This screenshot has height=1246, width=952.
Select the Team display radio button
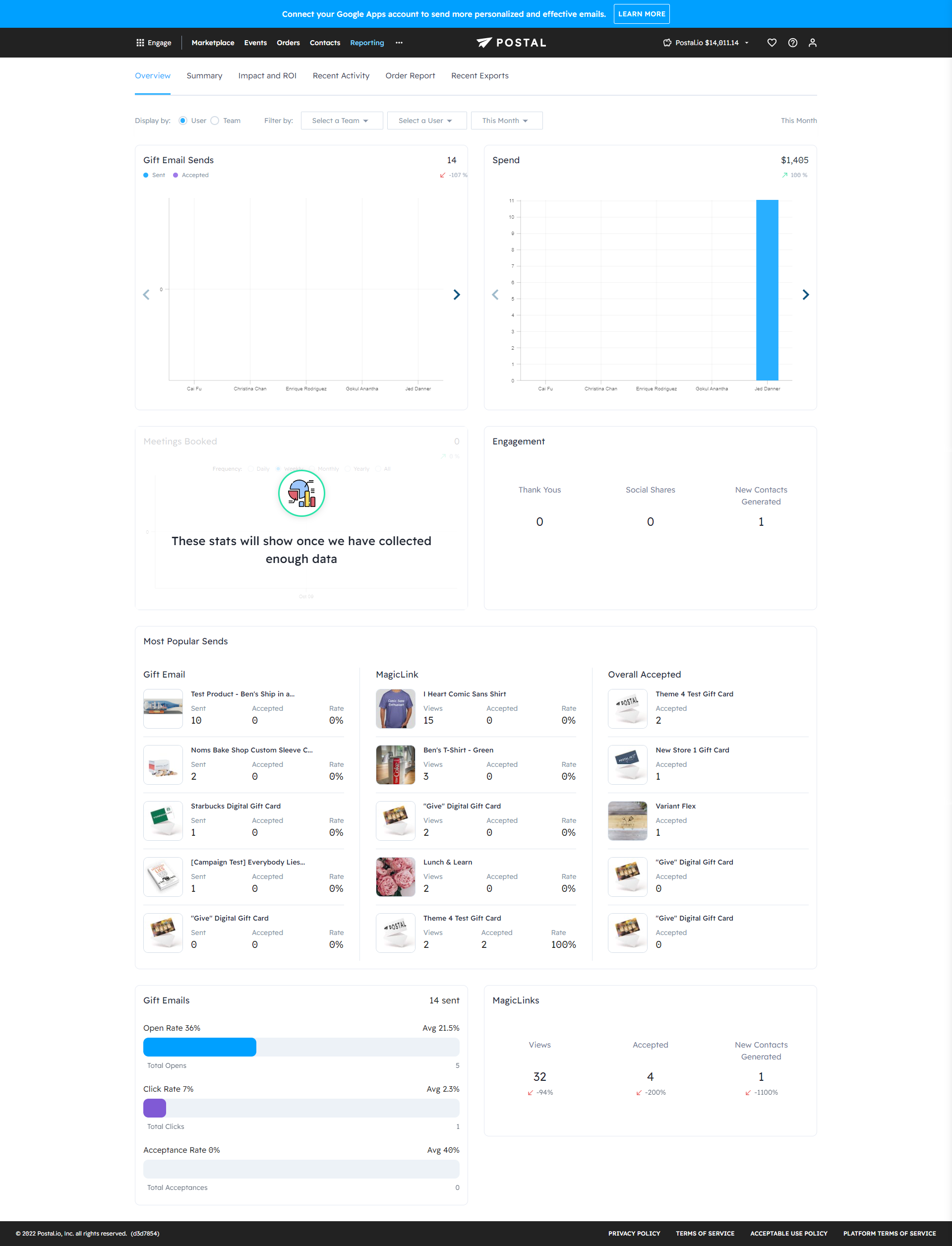[x=215, y=121]
